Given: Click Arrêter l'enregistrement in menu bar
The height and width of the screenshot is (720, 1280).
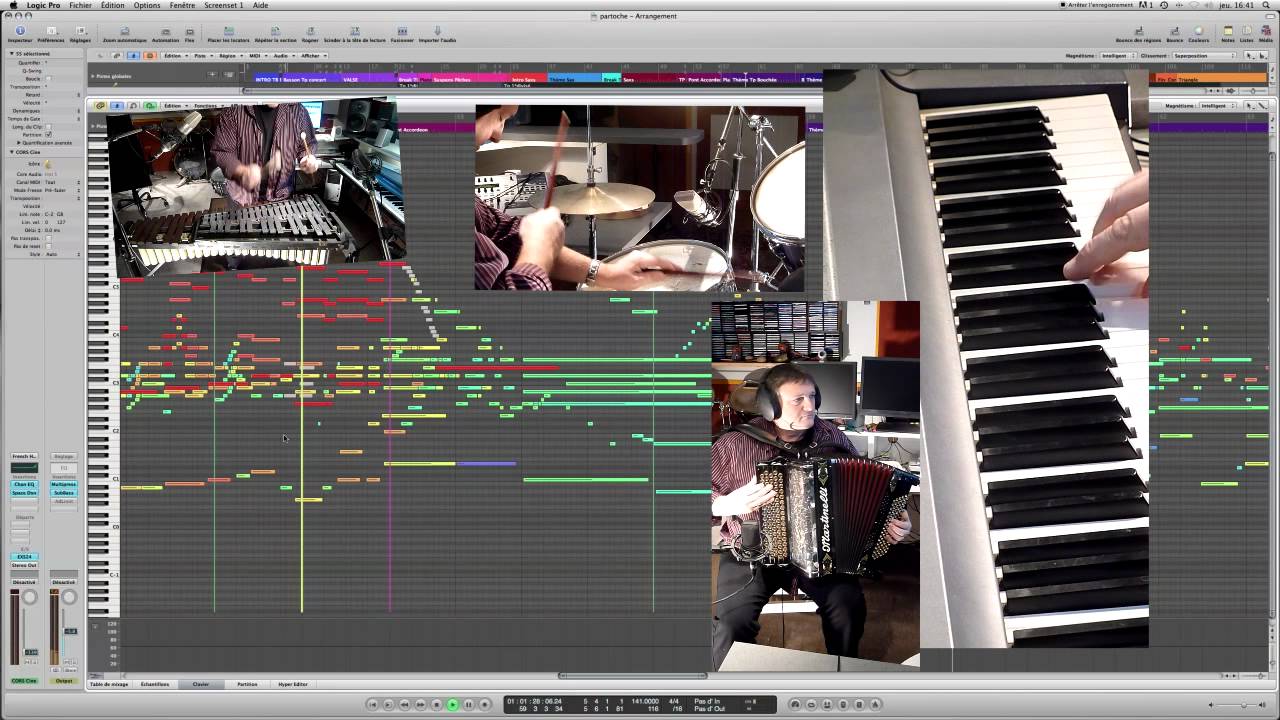Looking at the screenshot, I should pyautogui.click(x=1097, y=5).
